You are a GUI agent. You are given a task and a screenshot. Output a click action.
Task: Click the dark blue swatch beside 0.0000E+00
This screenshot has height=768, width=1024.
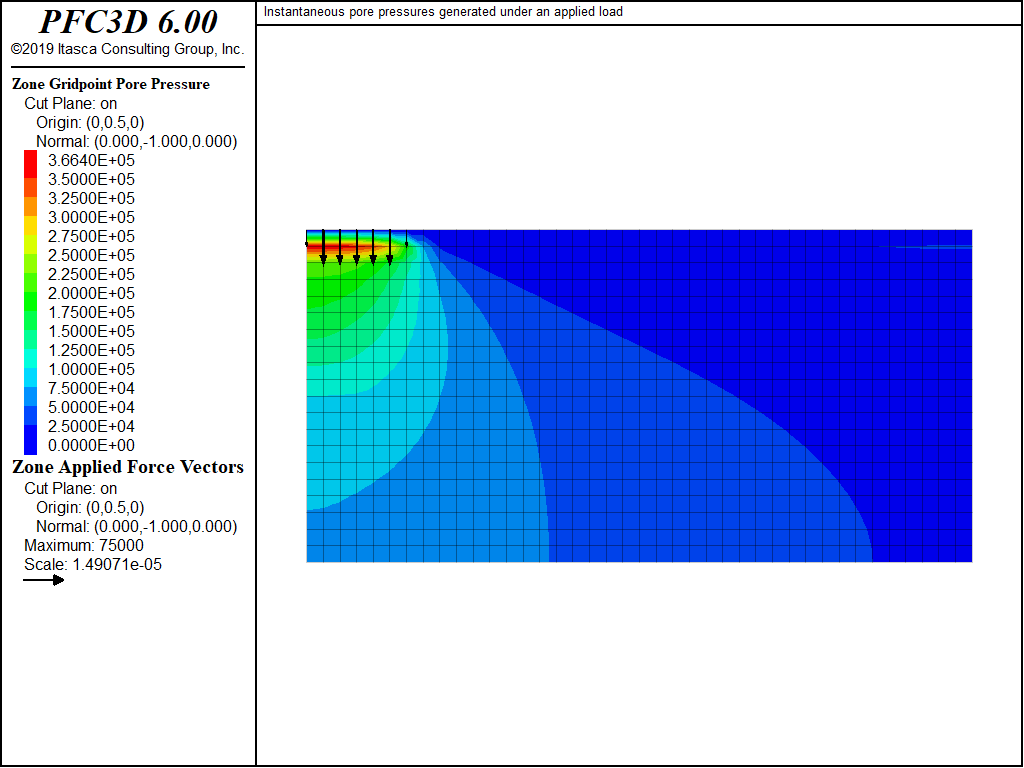(31, 440)
